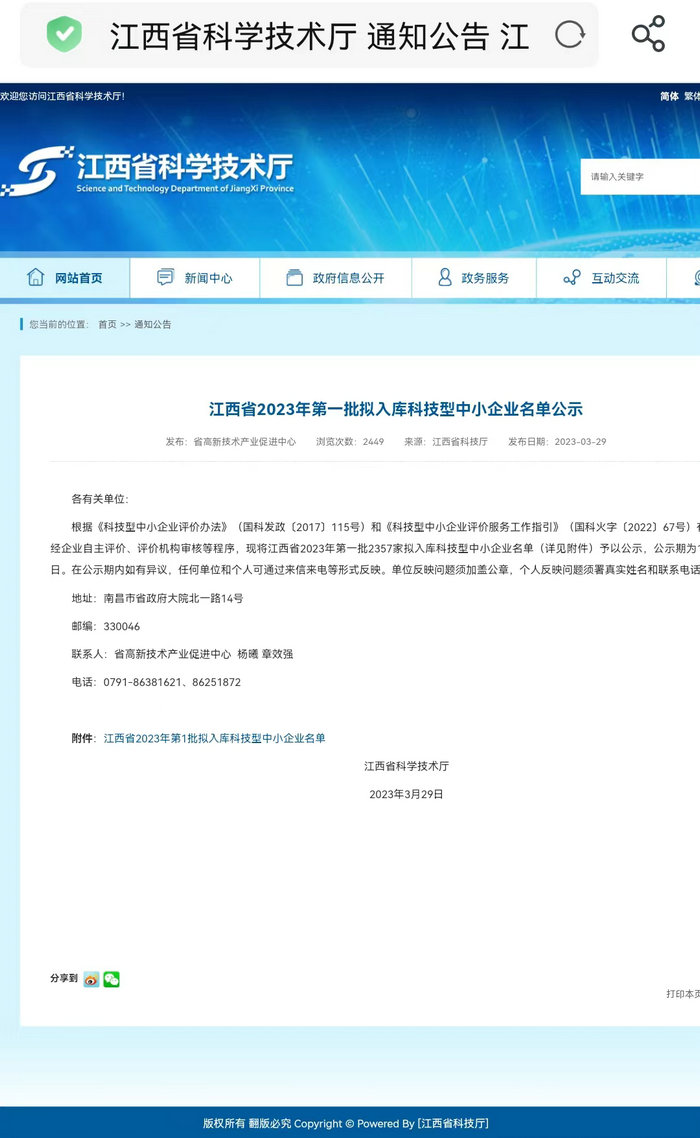The height and width of the screenshot is (1138, 700).
Task: Click the 通知公告 breadcrumb link
Action: tap(152, 324)
